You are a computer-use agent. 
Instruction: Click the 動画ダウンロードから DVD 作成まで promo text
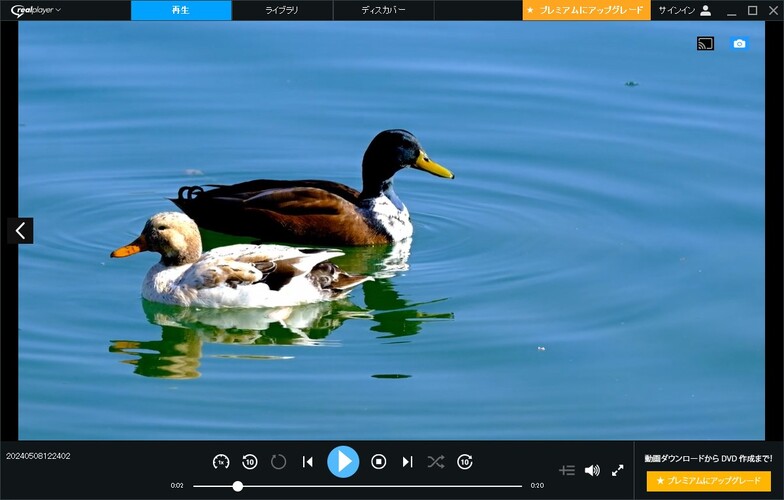point(708,458)
